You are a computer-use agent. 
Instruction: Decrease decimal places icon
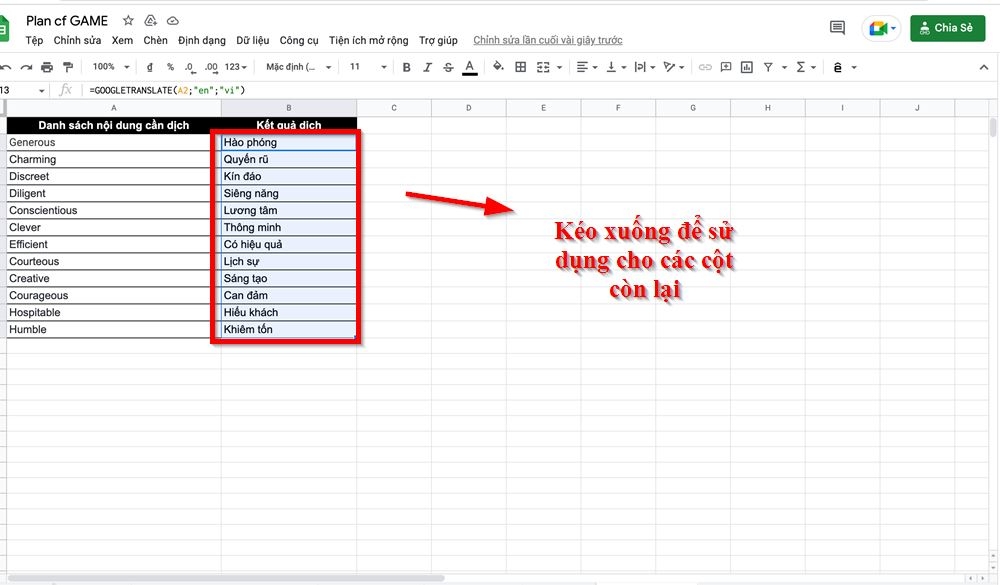pos(190,67)
